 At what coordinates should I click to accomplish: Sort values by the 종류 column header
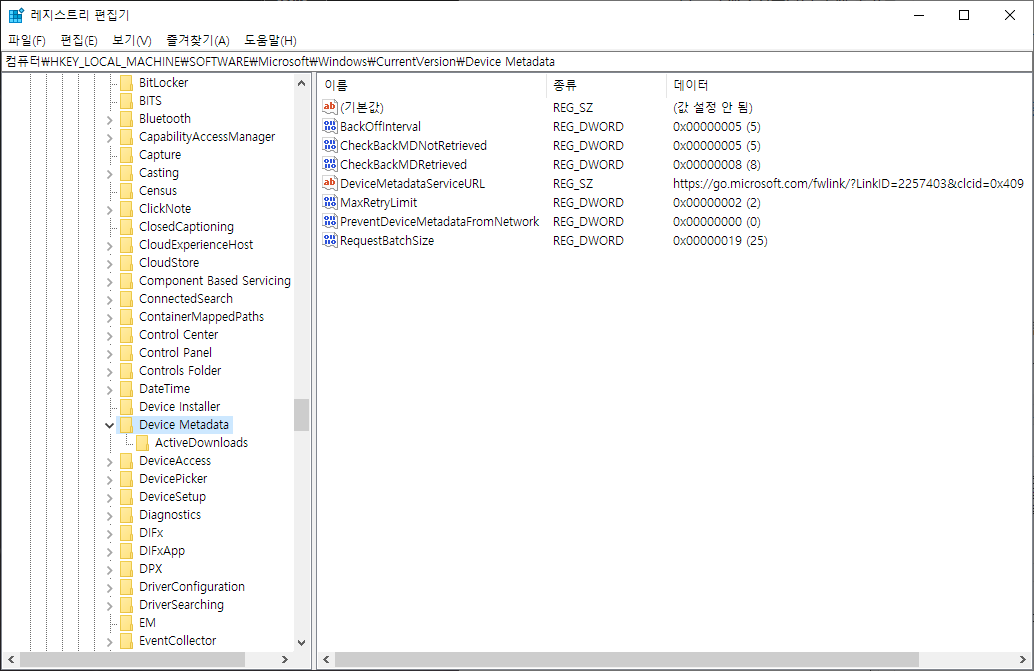click(x=607, y=85)
